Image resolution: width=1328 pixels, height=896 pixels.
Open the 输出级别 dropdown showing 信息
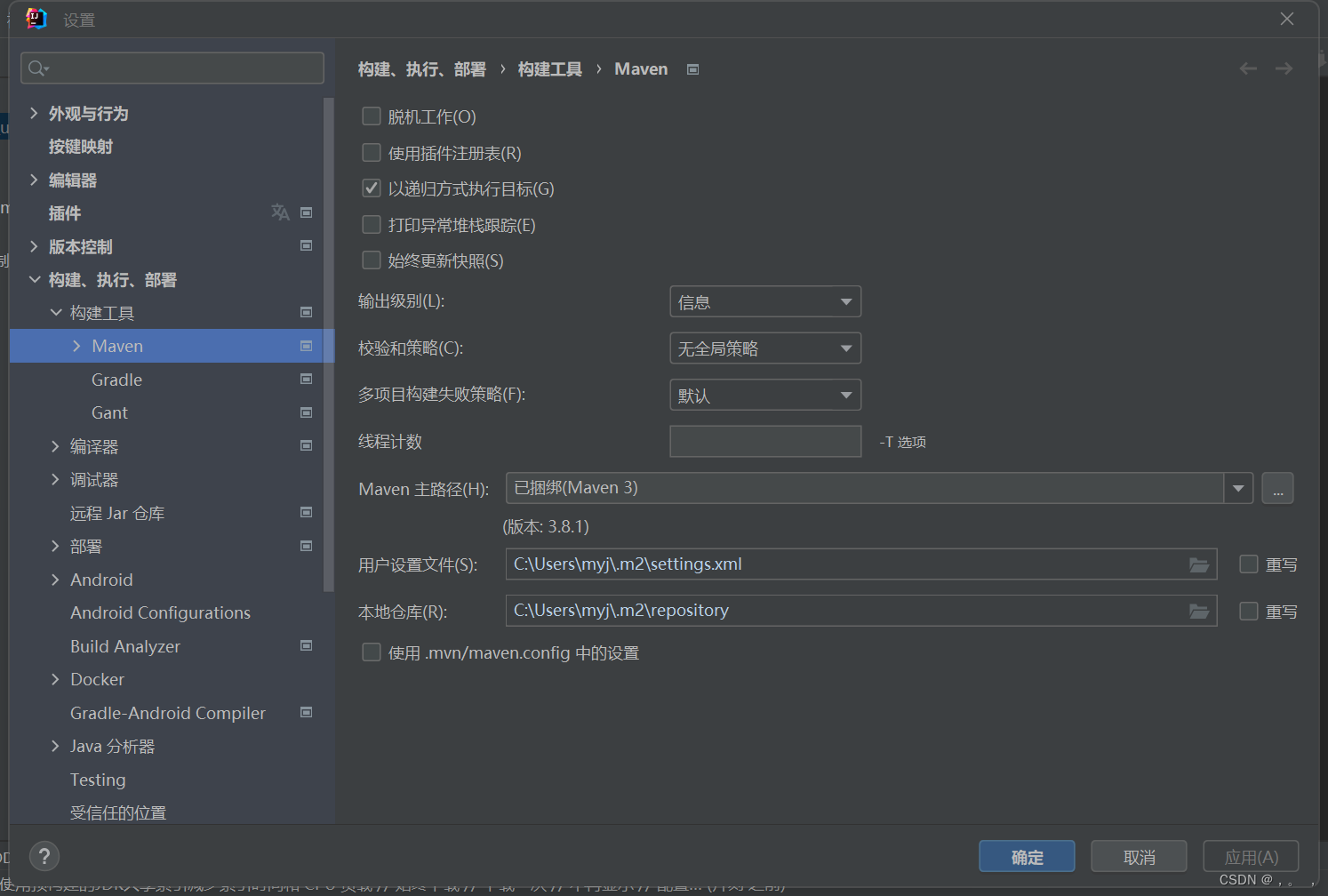coord(765,302)
